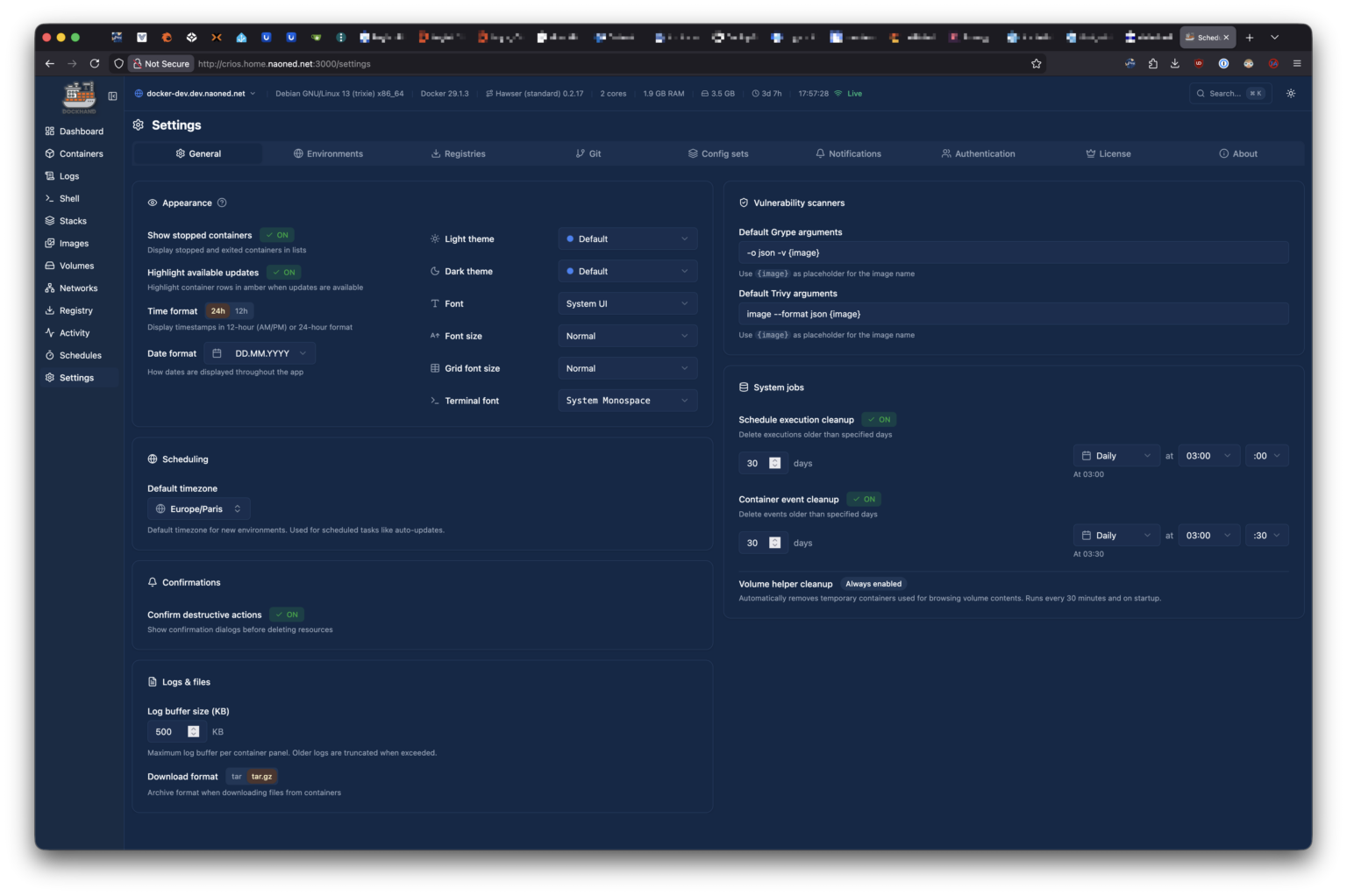Open Default timezone Europe/Paris selector

tap(198, 509)
